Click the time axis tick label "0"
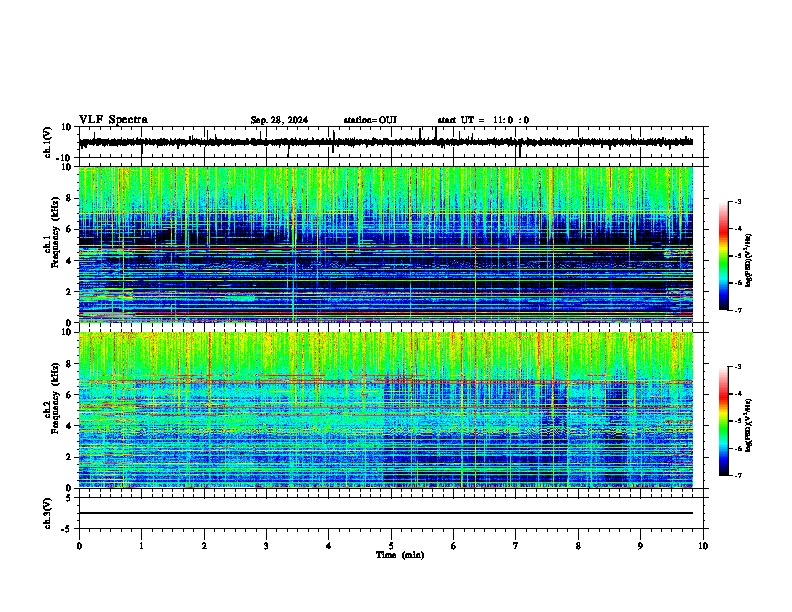The width and height of the screenshot is (792, 612). 79,546
